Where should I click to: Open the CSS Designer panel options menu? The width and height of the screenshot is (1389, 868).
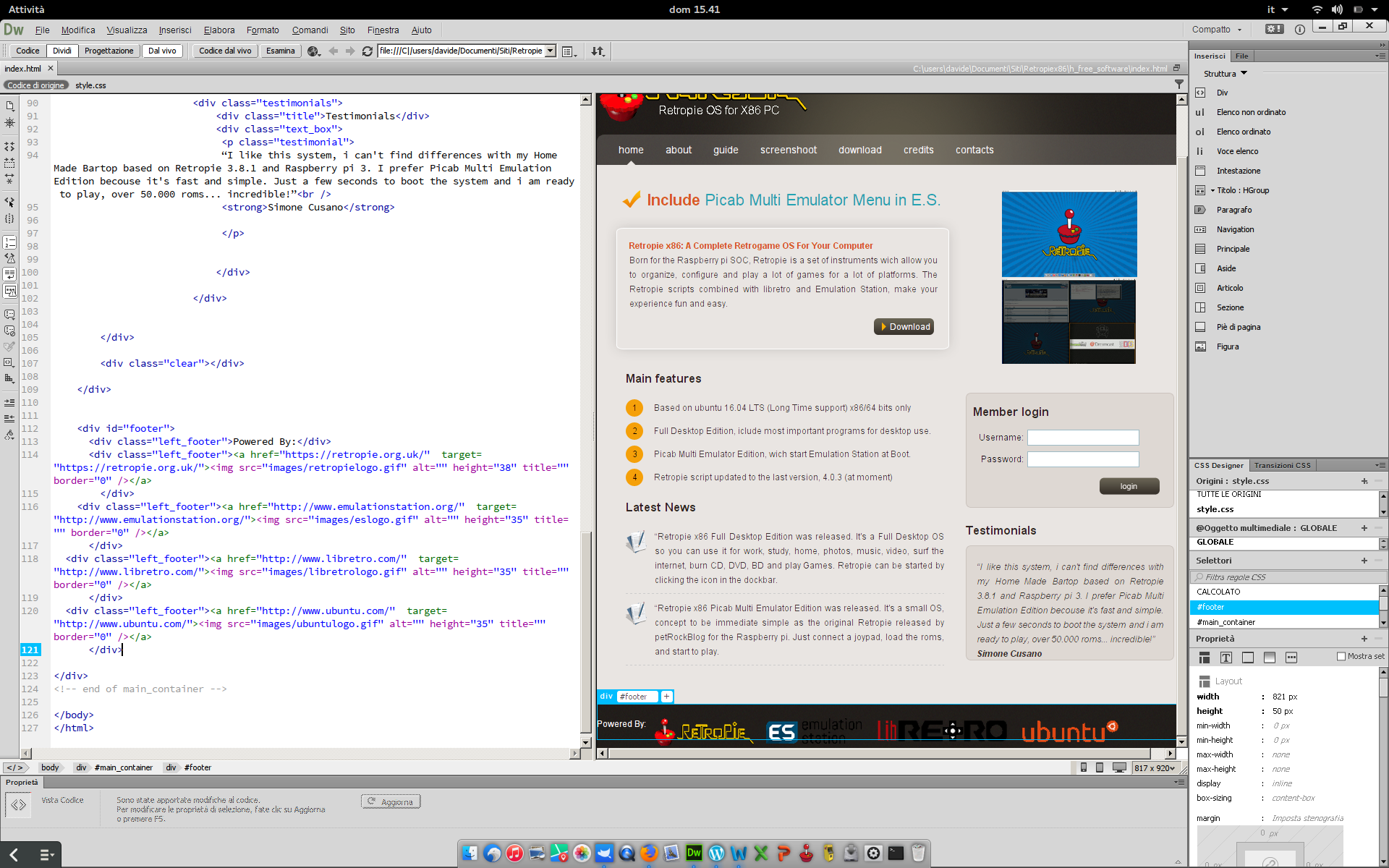pyautogui.click(x=1380, y=465)
